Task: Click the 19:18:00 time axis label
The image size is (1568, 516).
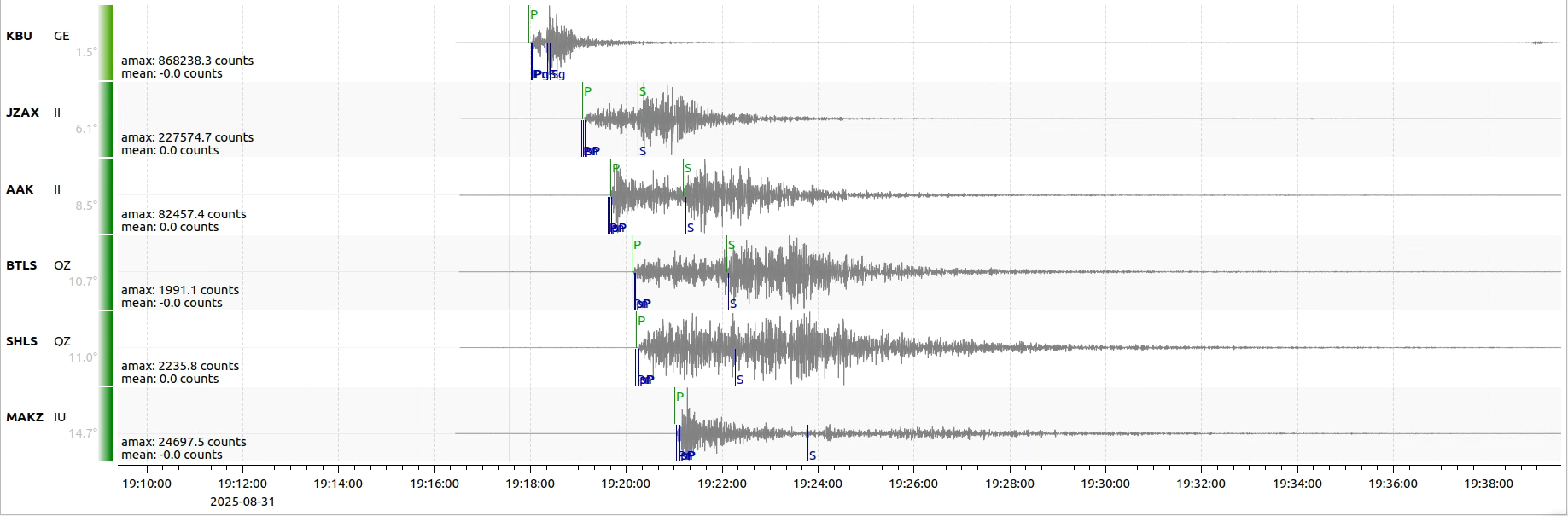Action: pos(529,484)
